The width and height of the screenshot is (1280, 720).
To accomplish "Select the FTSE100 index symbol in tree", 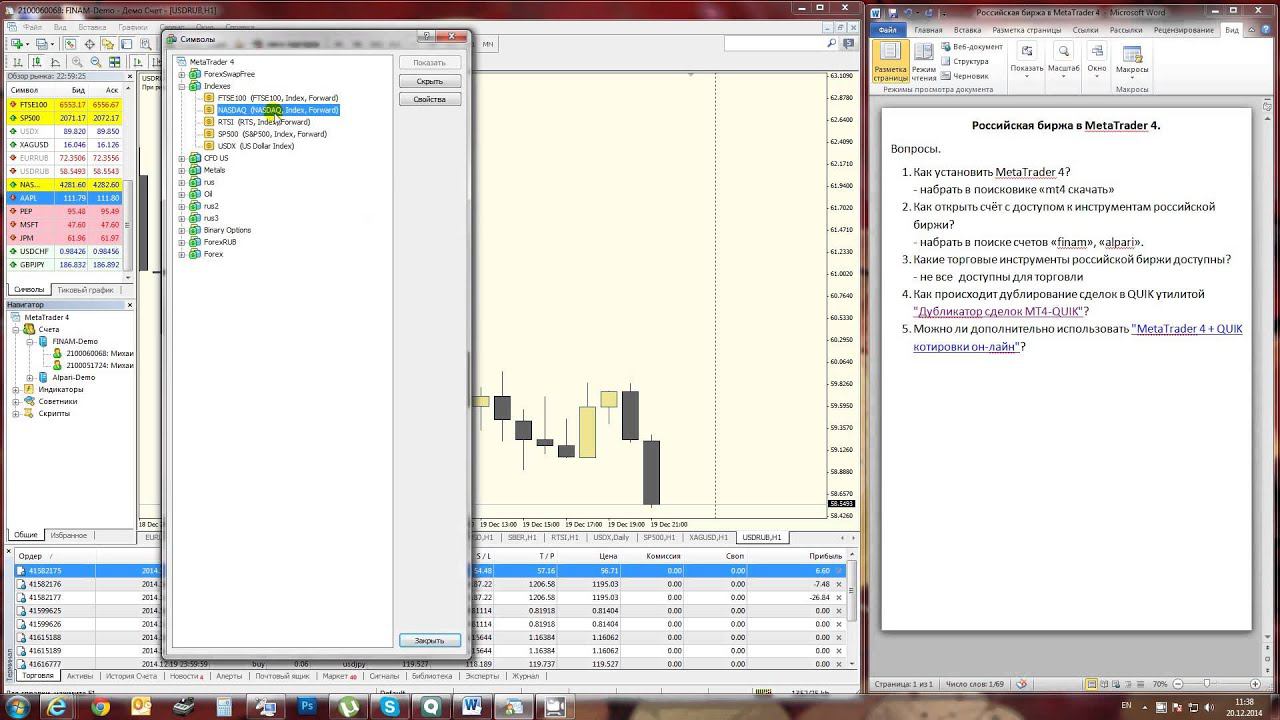I will (278, 98).
